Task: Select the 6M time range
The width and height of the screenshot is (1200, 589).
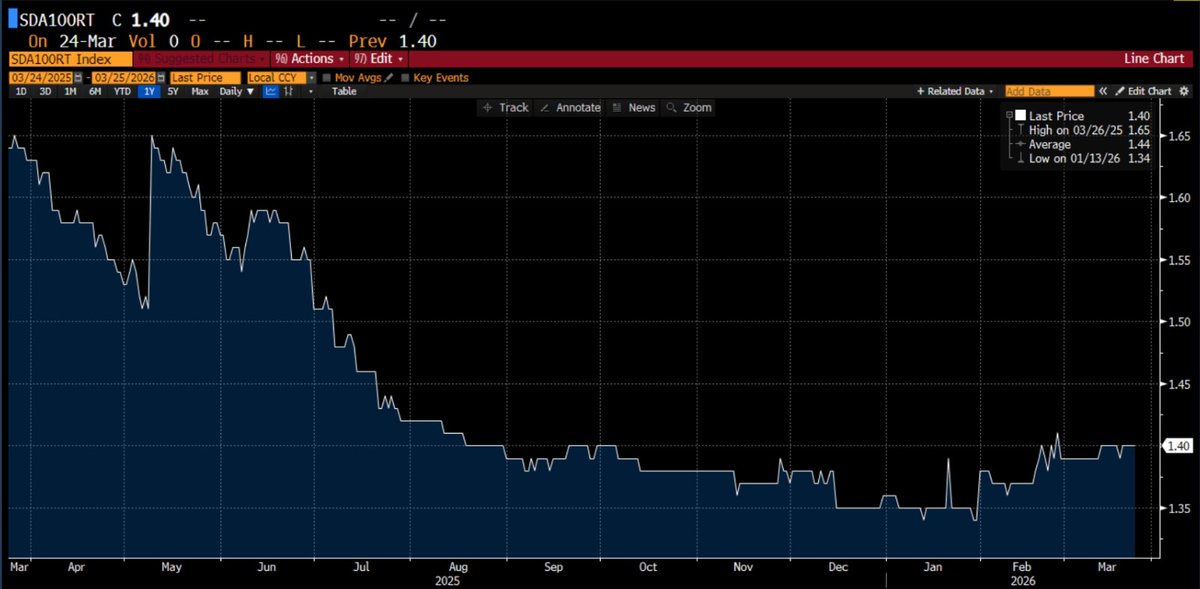Action: [x=95, y=91]
